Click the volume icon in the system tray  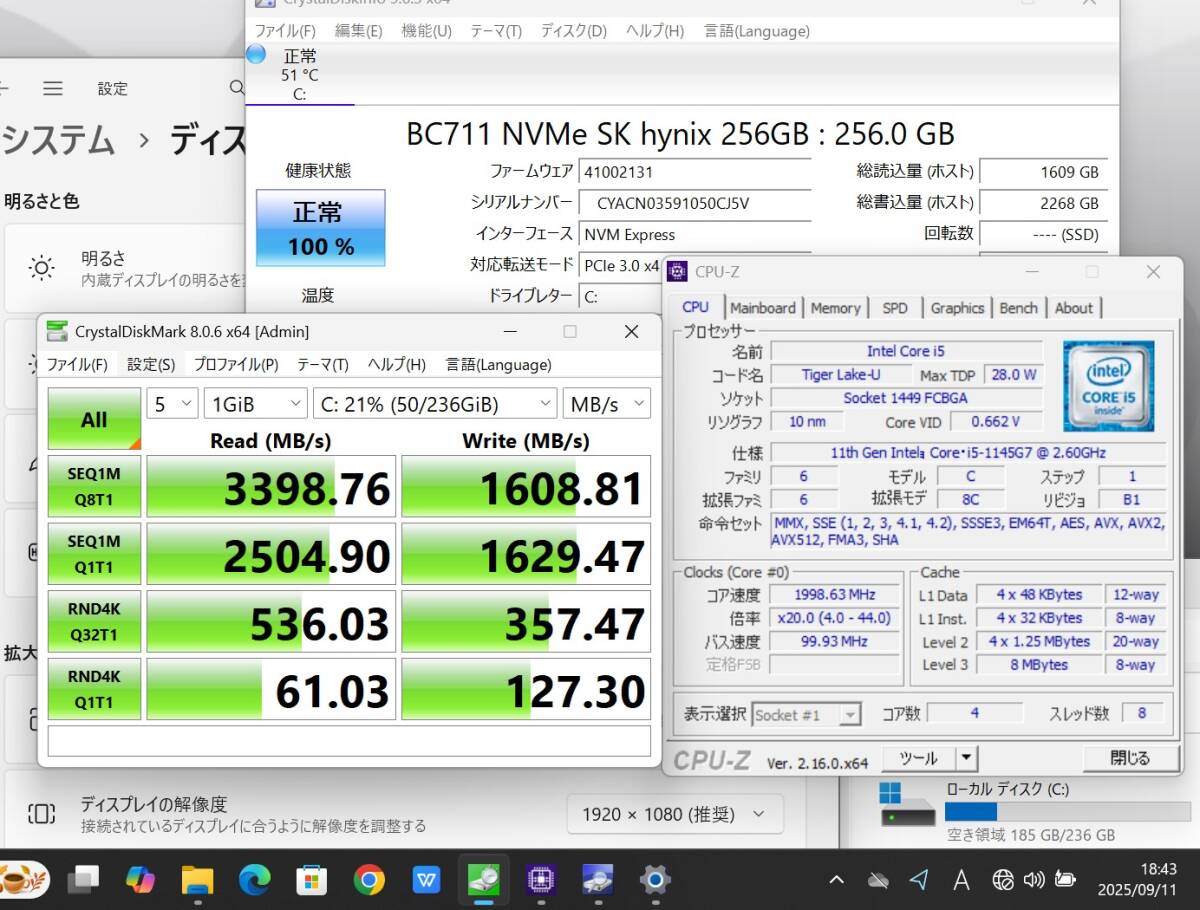point(1034,880)
